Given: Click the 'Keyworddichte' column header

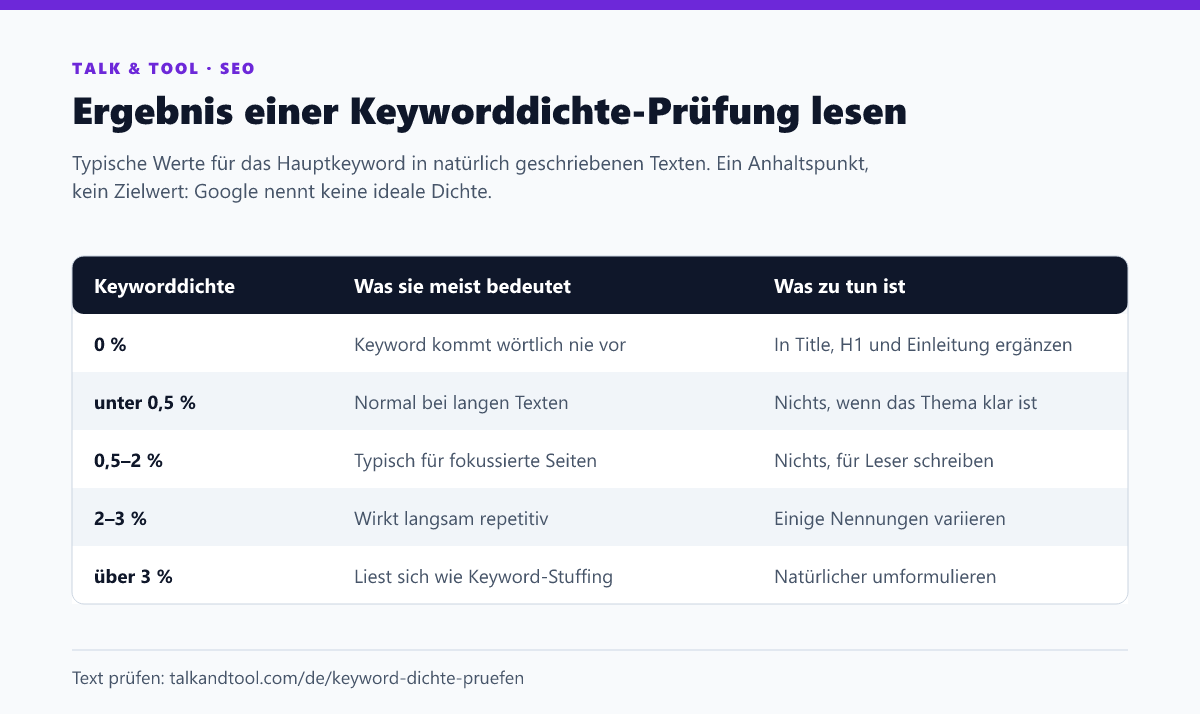Looking at the screenshot, I should point(164,286).
